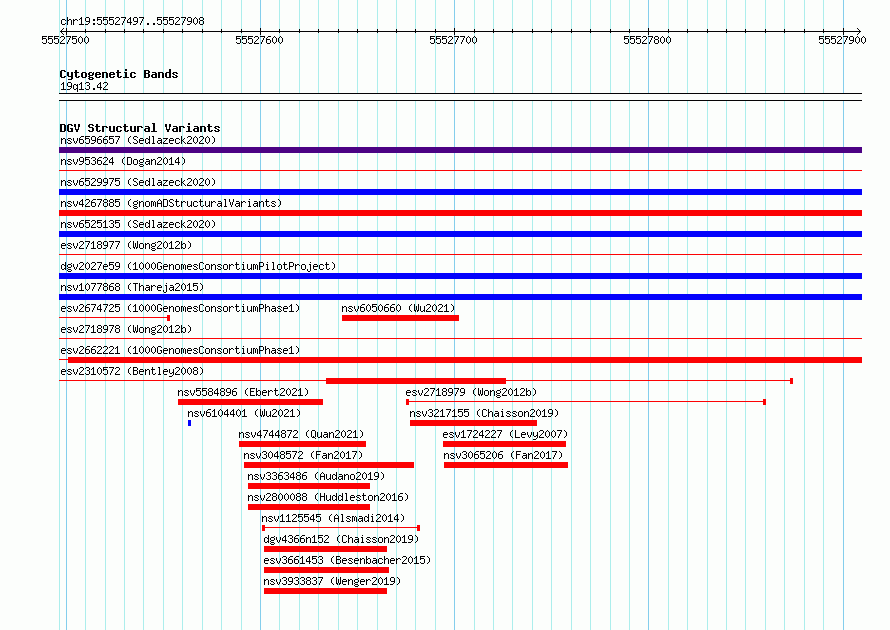Click nsv6104401 (Wu2021) label
The image size is (890, 630).
(244, 413)
